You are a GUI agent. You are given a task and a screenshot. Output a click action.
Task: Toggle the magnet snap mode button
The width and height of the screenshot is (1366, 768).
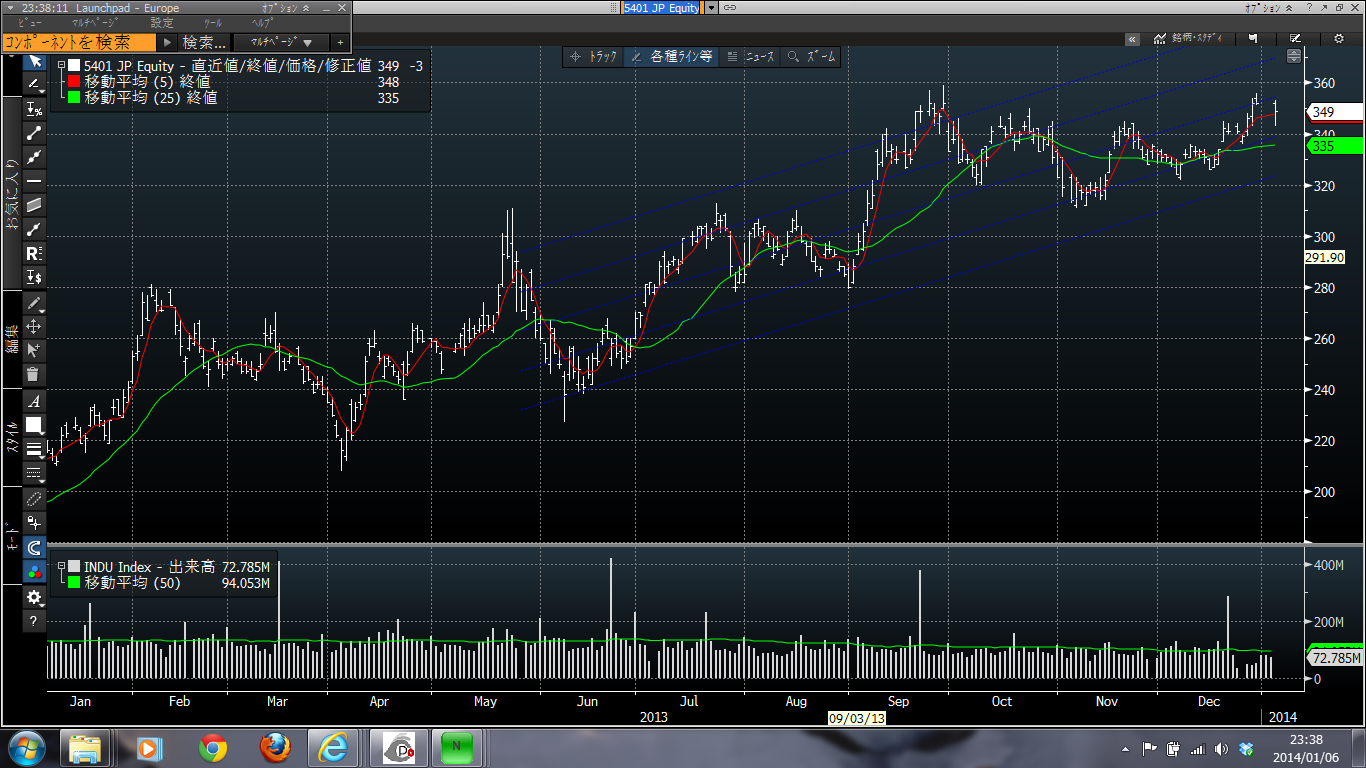(34, 548)
